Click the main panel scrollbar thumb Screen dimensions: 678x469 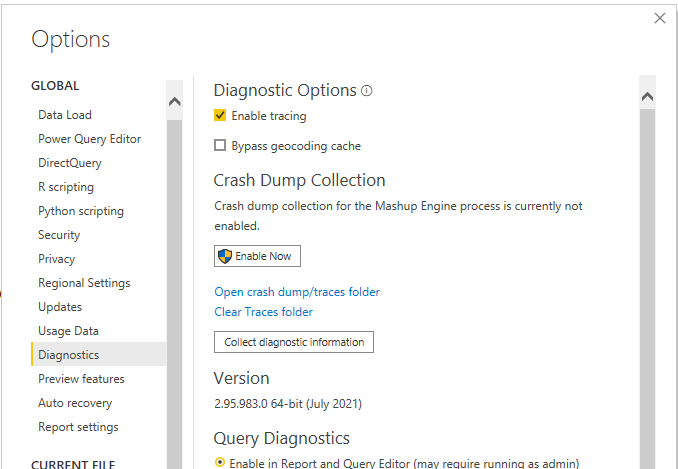(647, 289)
